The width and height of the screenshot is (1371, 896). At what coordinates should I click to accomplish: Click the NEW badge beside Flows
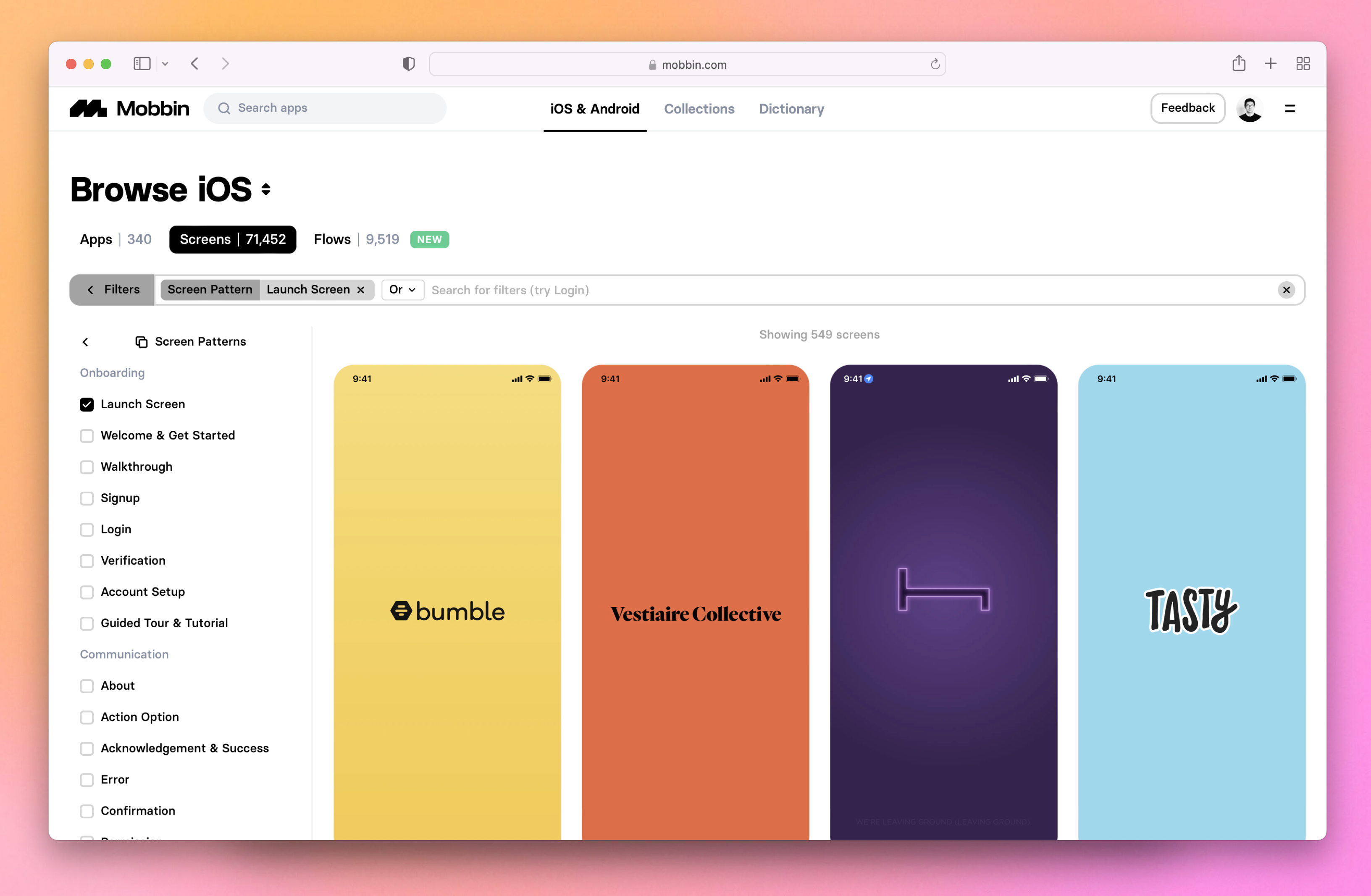click(x=429, y=239)
